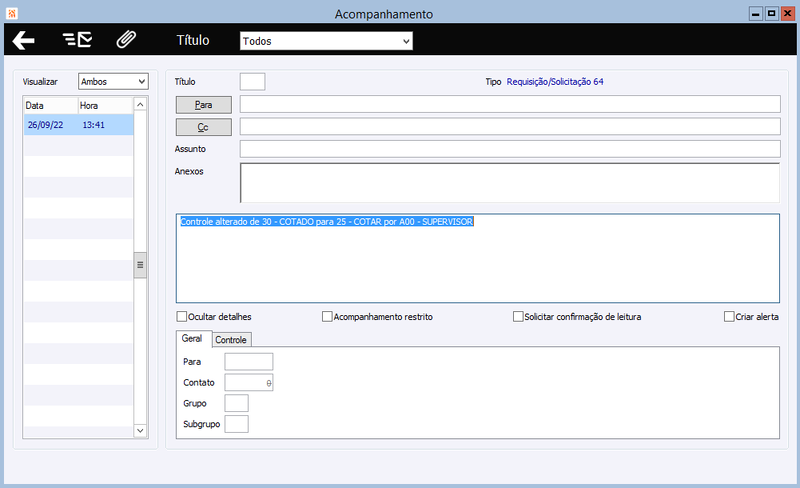Screen dimensions: 800x488
Task: Click inside the Anexos box
Action: point(510,183)
